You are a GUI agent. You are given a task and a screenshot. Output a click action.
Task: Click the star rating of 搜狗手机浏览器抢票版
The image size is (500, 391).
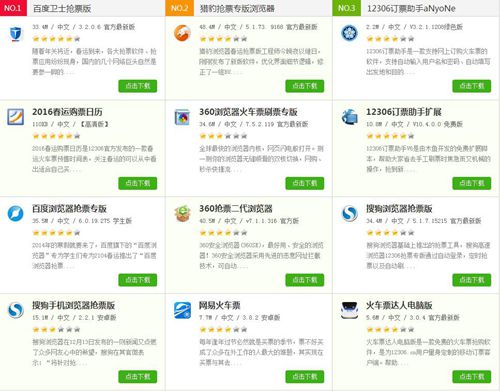pos(56,329)
